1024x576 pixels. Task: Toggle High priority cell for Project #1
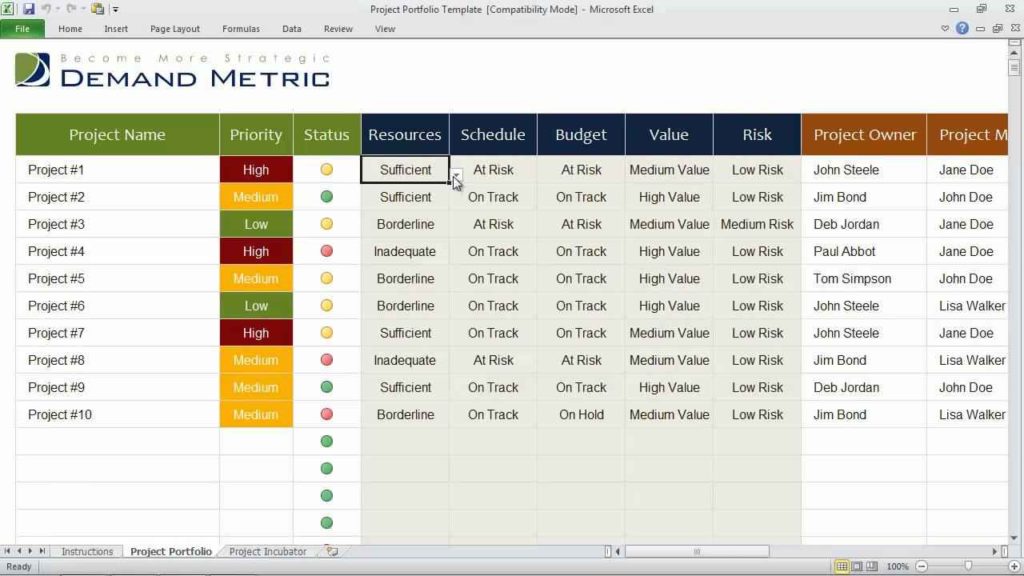click(256, 169)
